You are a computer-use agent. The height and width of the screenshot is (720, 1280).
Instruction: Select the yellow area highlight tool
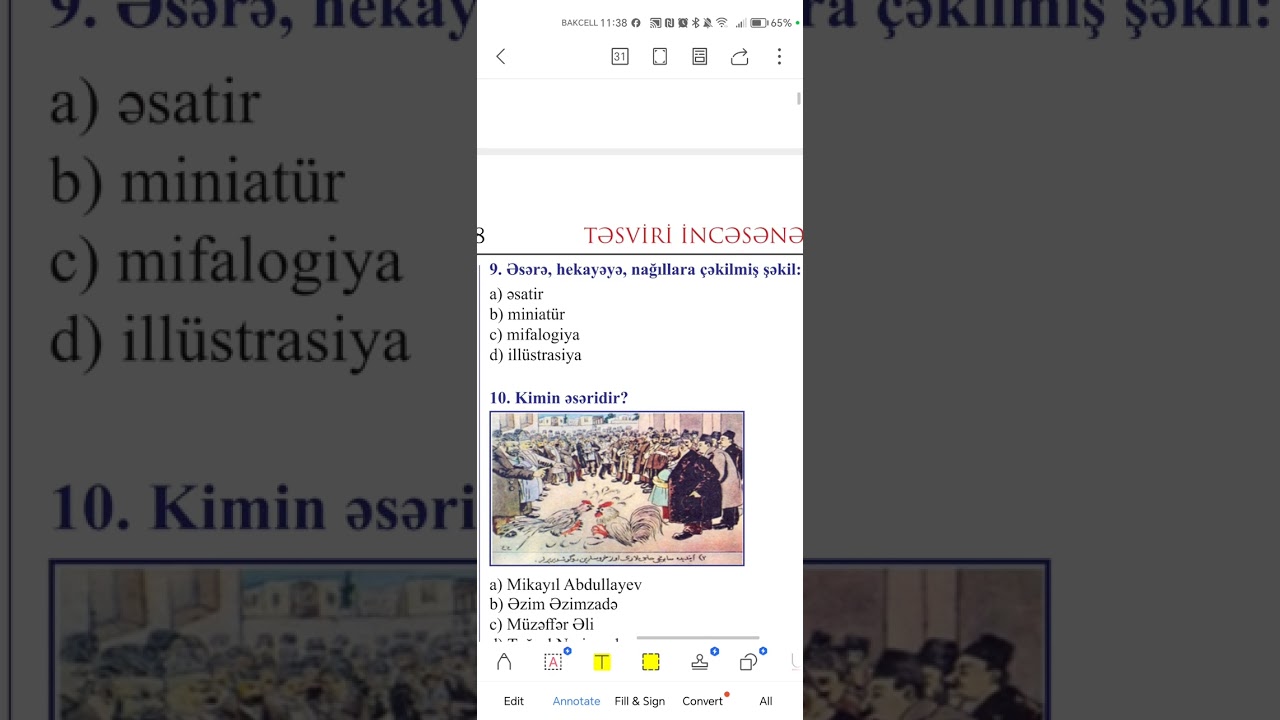click(651, 662)
